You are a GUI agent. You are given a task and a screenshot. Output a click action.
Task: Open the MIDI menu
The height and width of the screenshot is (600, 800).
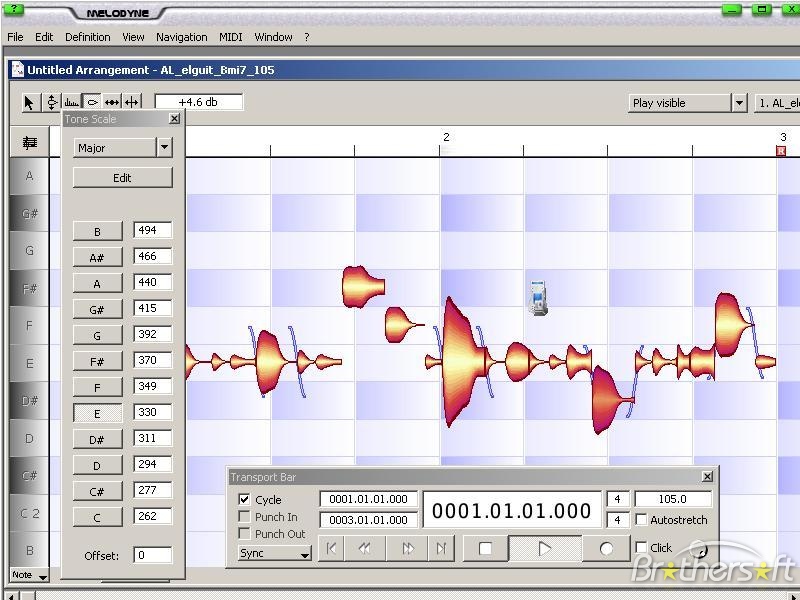point(231,37)
